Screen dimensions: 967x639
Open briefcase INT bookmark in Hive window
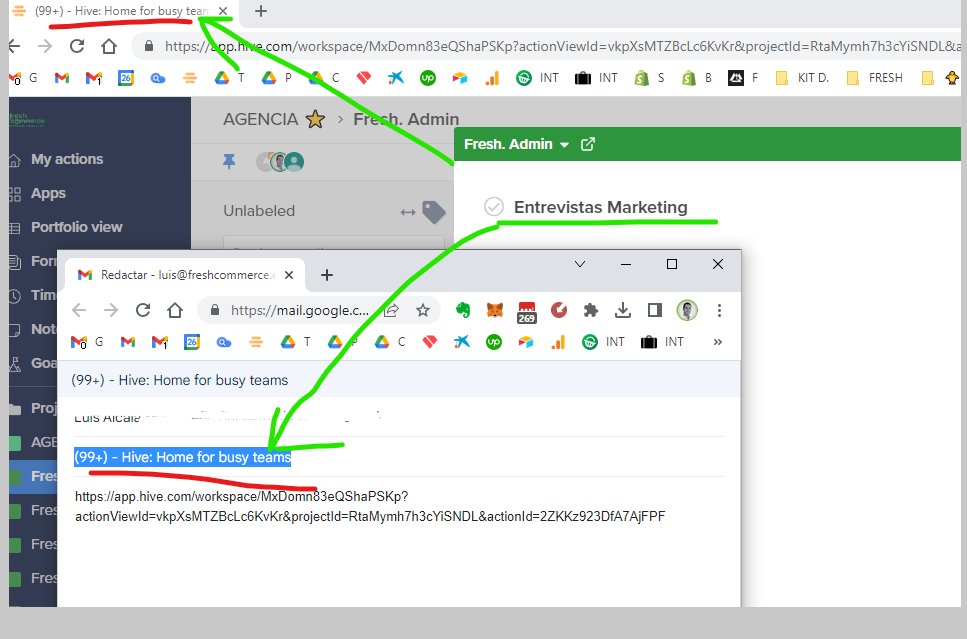pos(596,78)
